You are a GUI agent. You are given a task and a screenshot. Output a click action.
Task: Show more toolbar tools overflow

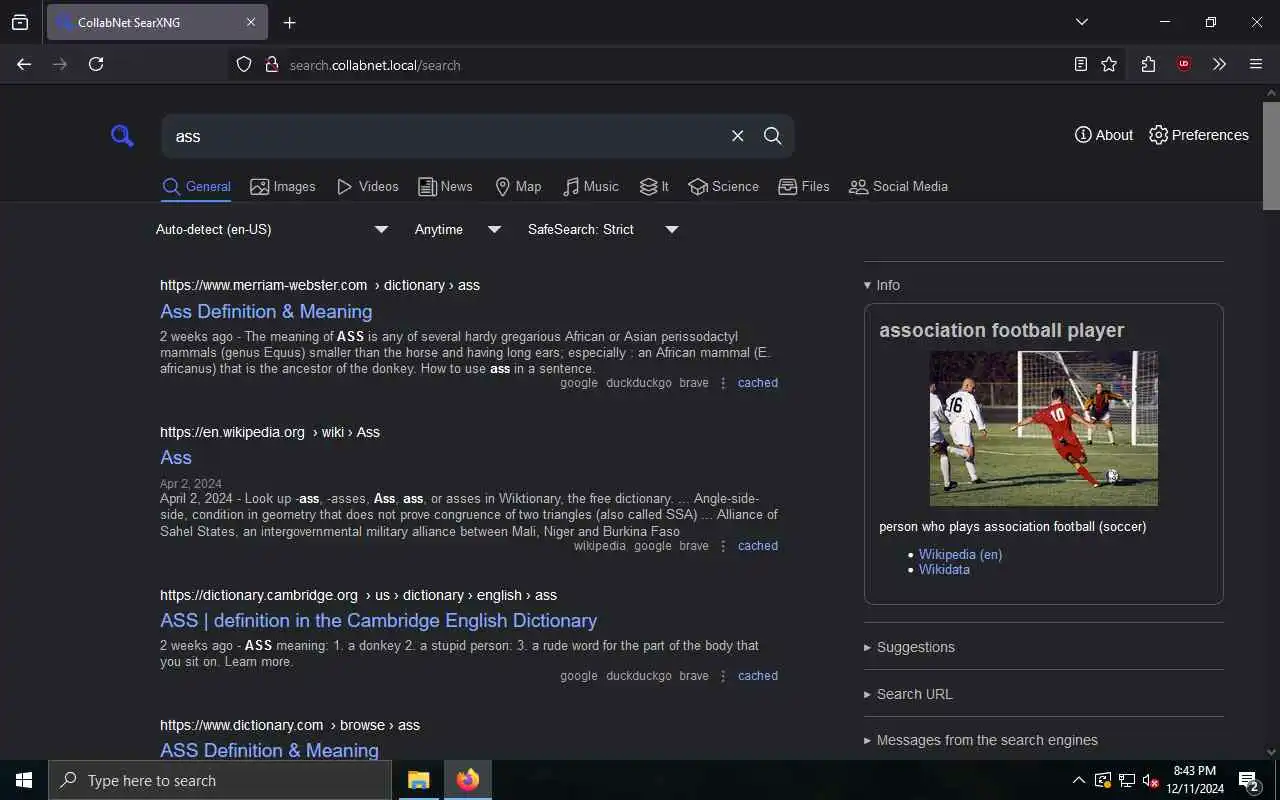1219,64
